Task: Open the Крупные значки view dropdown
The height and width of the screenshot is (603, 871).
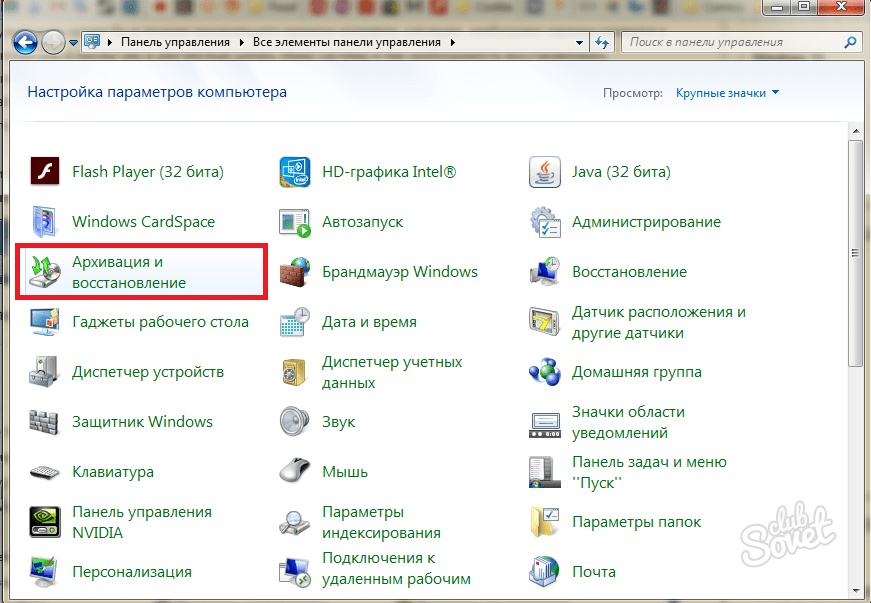Action: [727, 93]
